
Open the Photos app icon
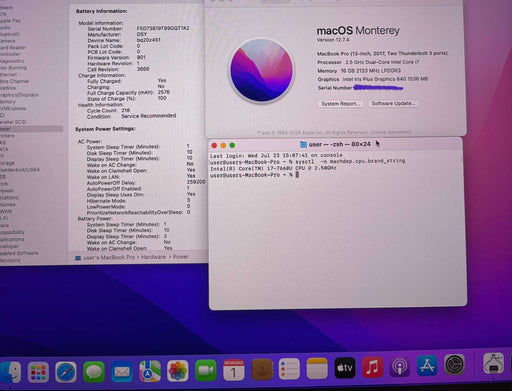point(178,371)
